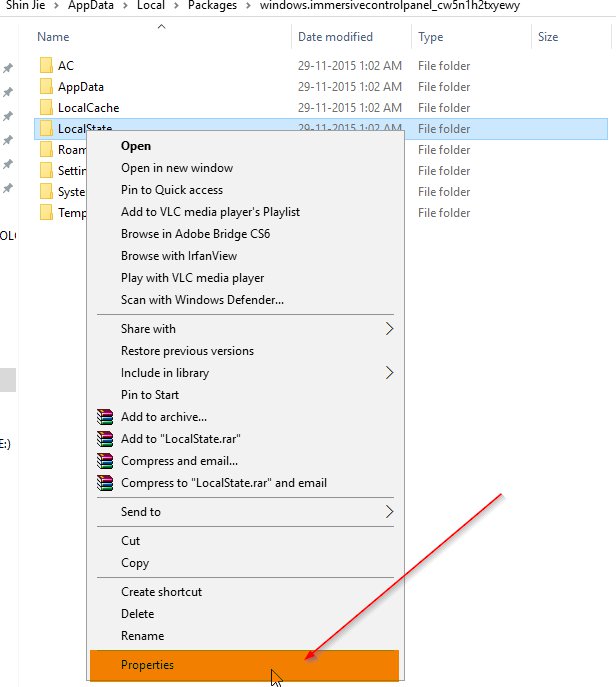
Task: Click the LocalState folder icon
Action: click(x=46, y=129)
